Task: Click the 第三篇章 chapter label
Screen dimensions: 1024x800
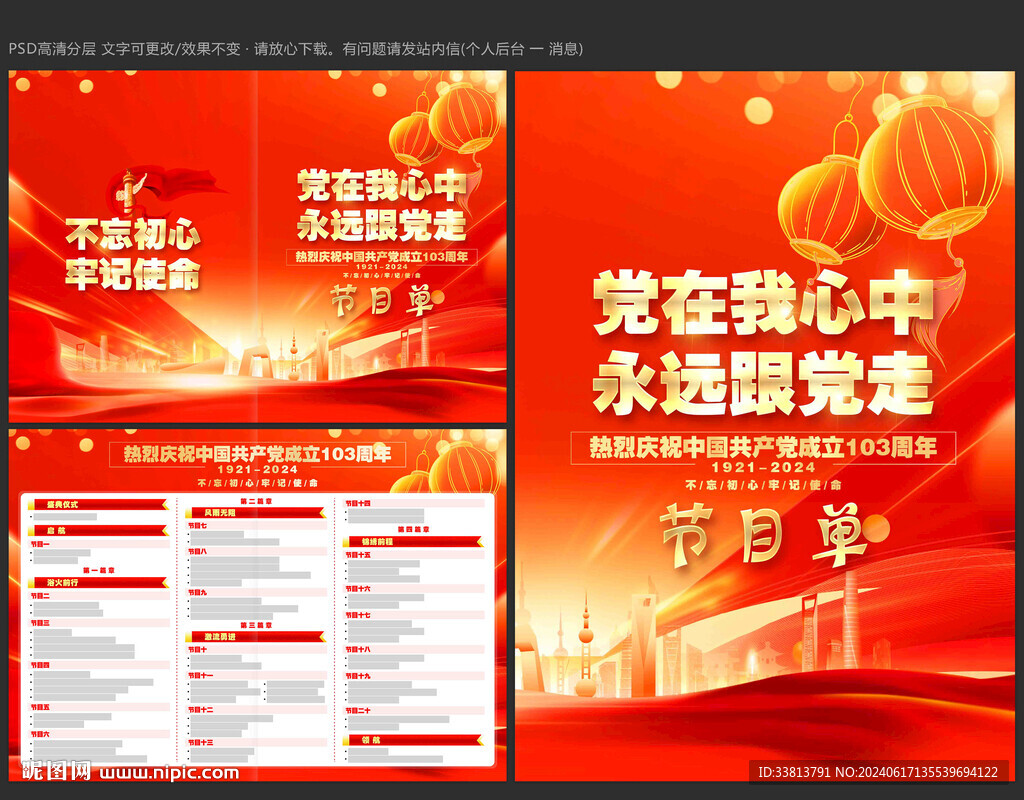Action: [x=256, y=625]
